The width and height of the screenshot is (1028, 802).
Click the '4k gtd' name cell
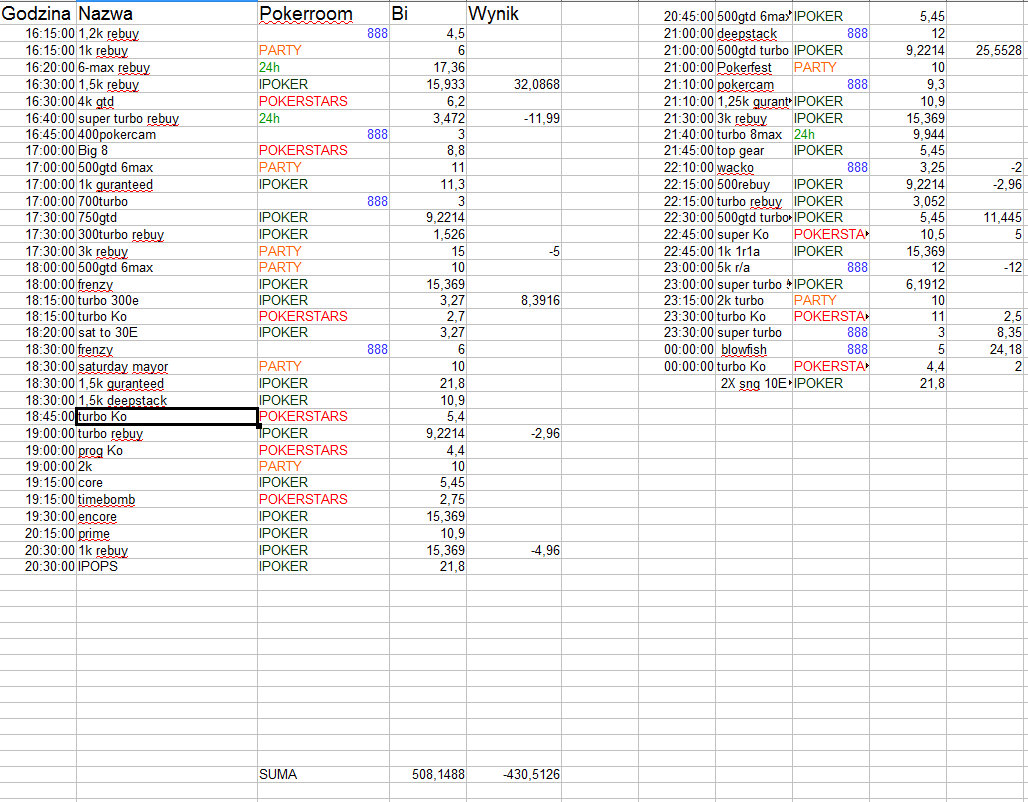(x=167, y=102)
